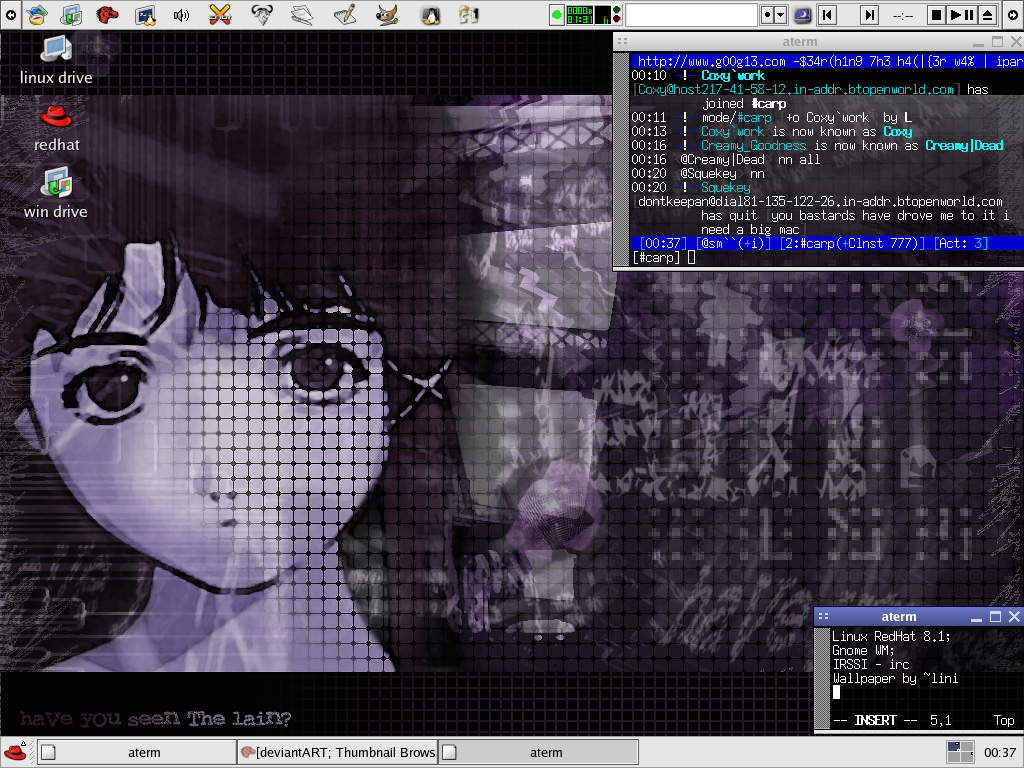Click the irssi aterm window title bar
Viewport: 1024px width, 768px height.
click(799, 42)
